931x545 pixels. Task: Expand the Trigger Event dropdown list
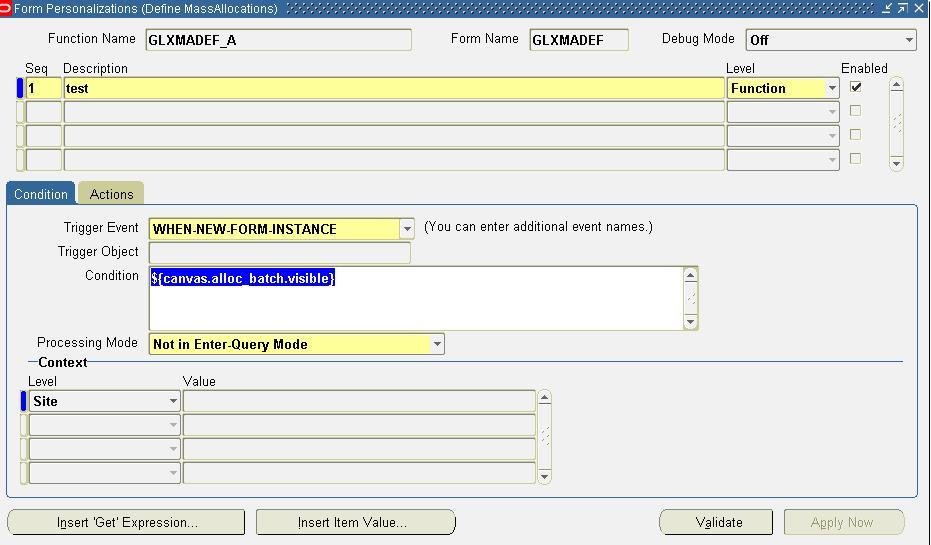coord(407,229)
